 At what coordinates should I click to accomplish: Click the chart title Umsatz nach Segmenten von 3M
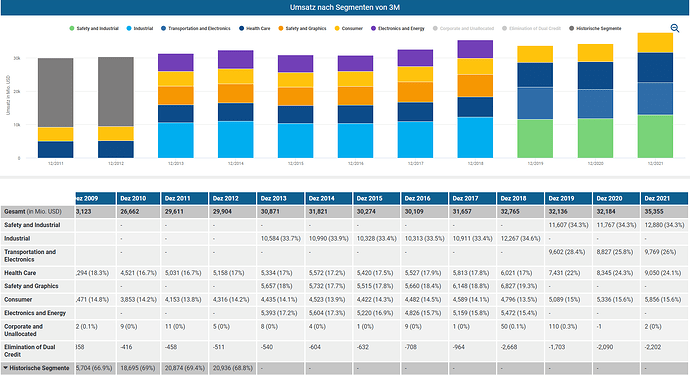tap(345, 7)
